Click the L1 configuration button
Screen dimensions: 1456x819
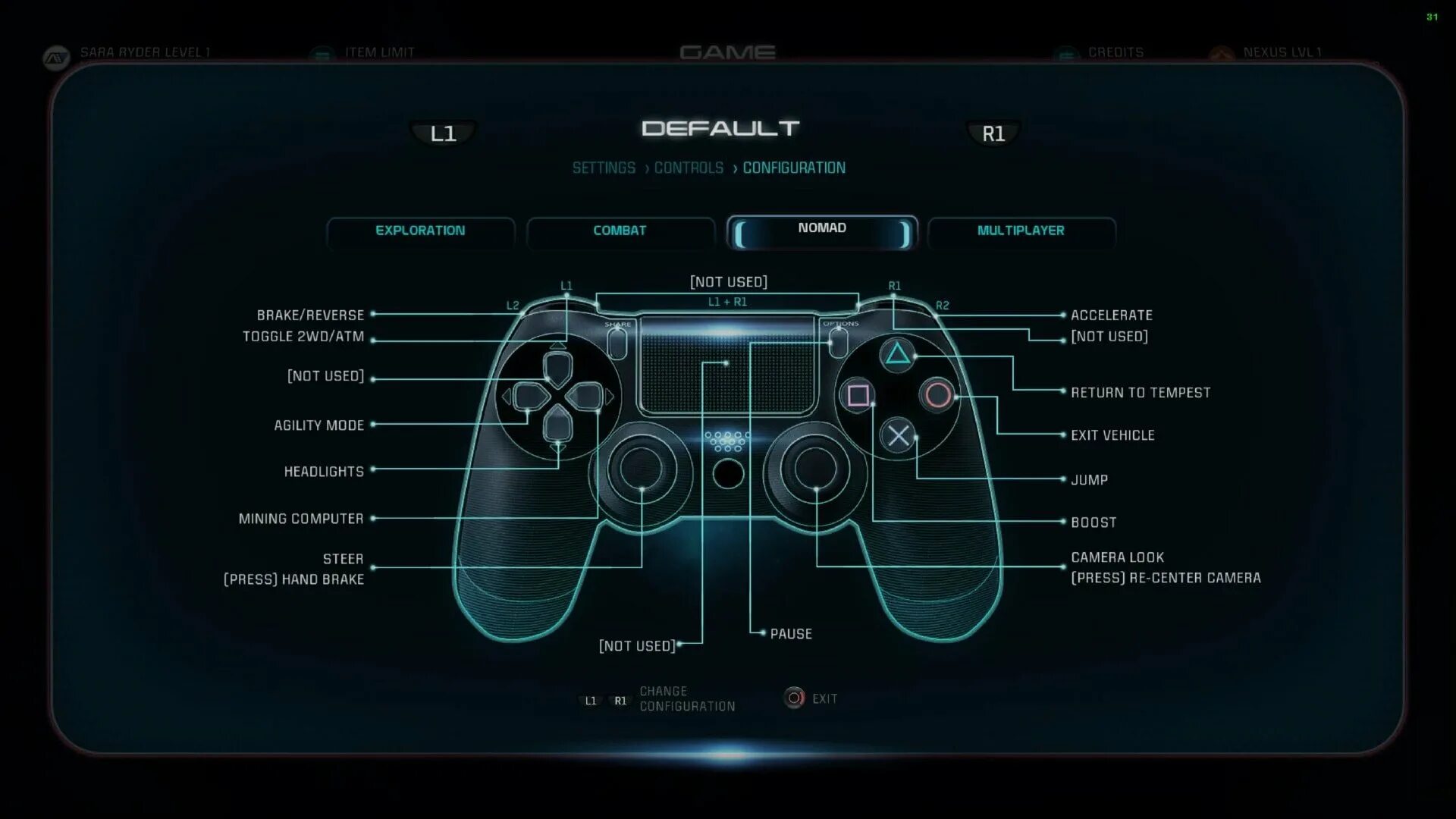click(441, 132)
